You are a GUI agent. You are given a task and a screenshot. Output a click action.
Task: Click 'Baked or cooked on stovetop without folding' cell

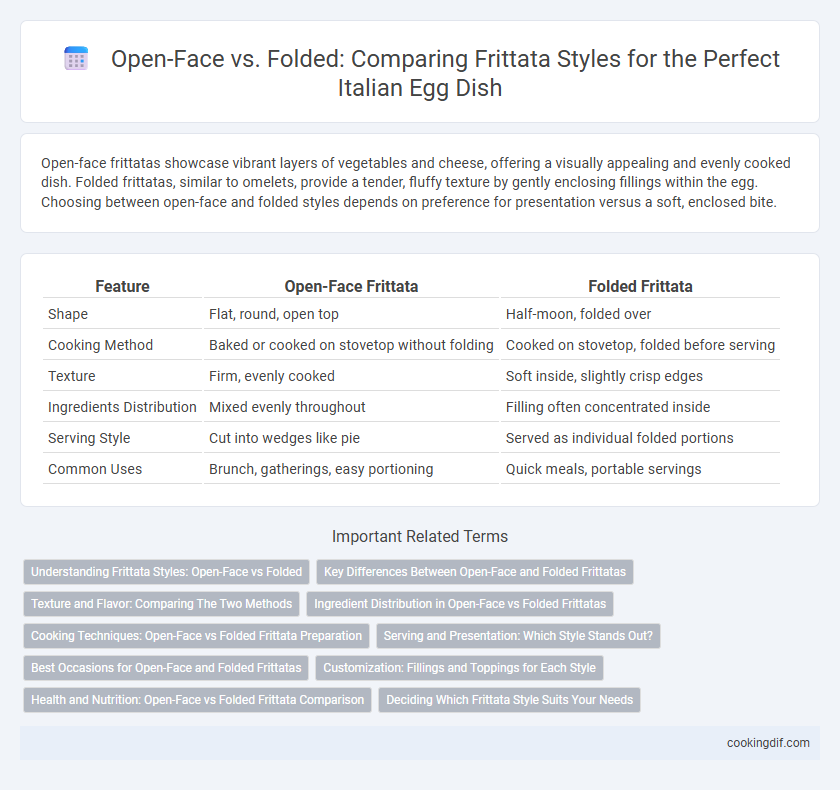coord(351,345)
